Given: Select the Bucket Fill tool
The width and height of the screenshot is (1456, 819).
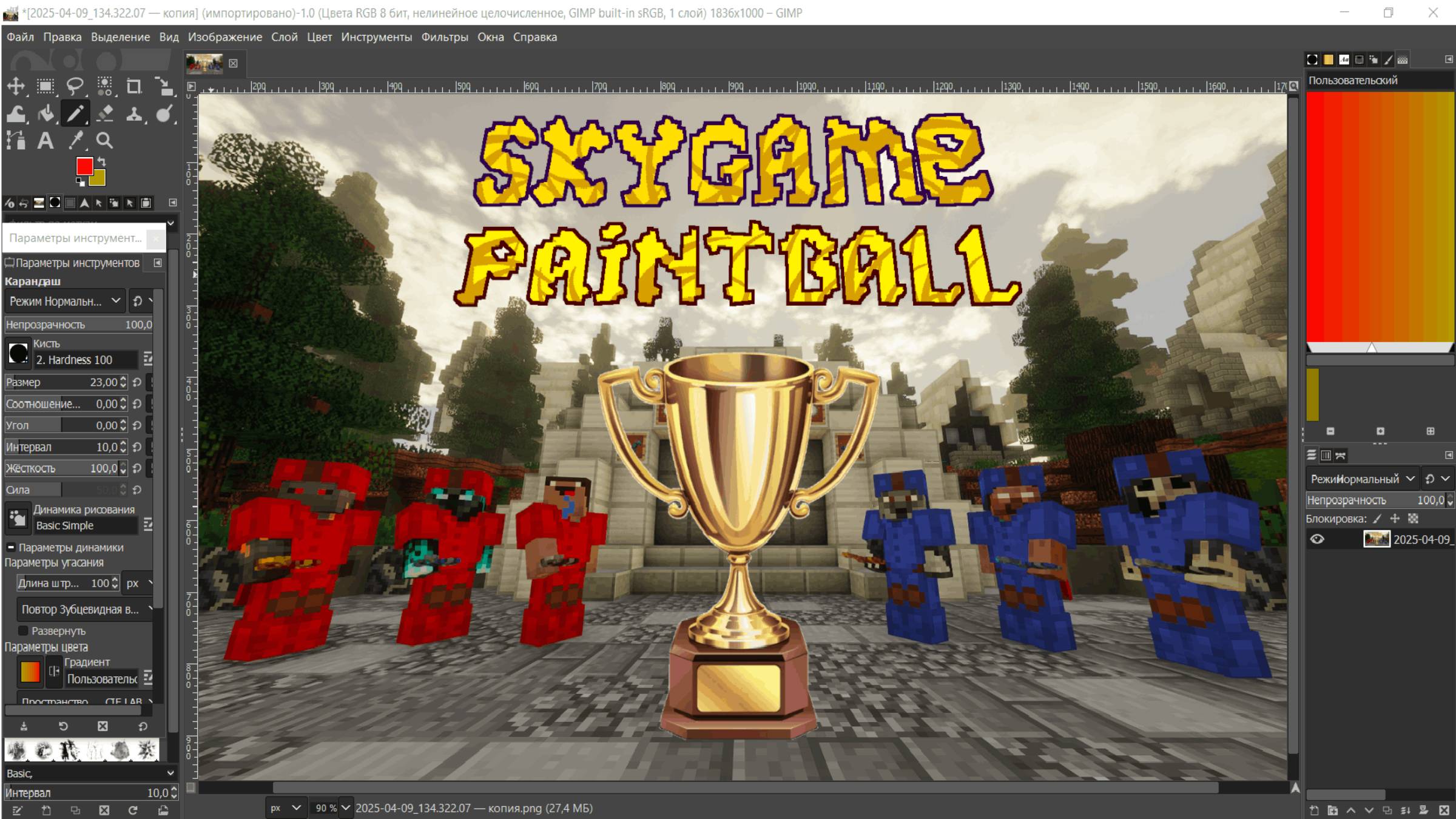Looking at the screenshot, I should click(46, 113).
